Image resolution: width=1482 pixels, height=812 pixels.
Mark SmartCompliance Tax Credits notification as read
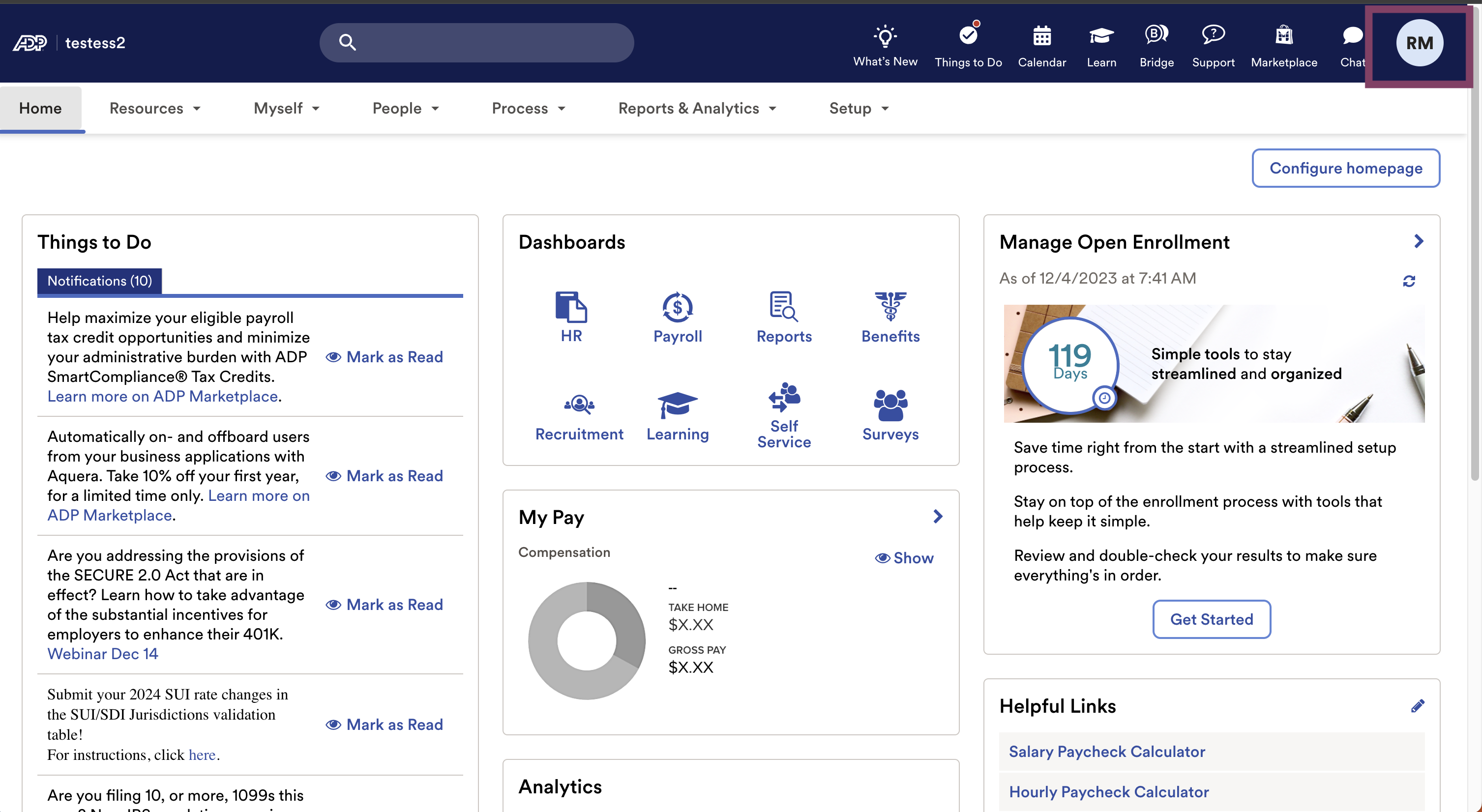[384, 356]
